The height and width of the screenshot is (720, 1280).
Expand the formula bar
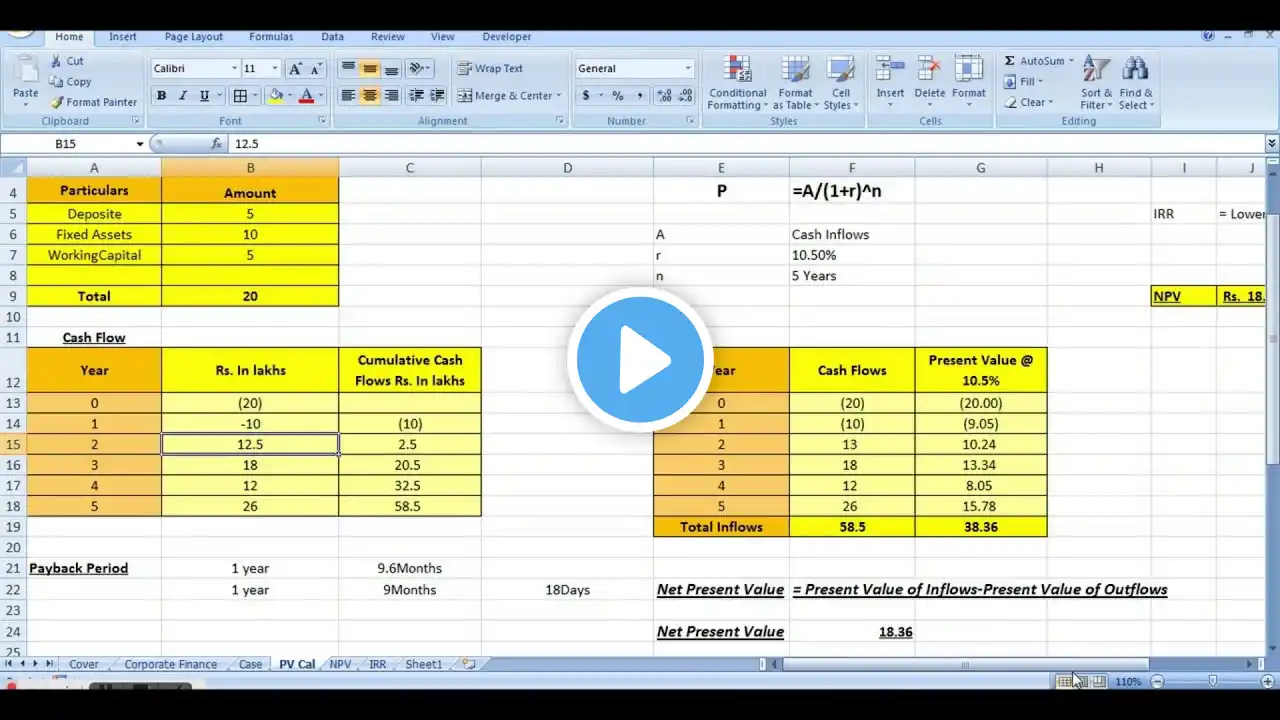pyautogui.click(x=1272, y=144)
